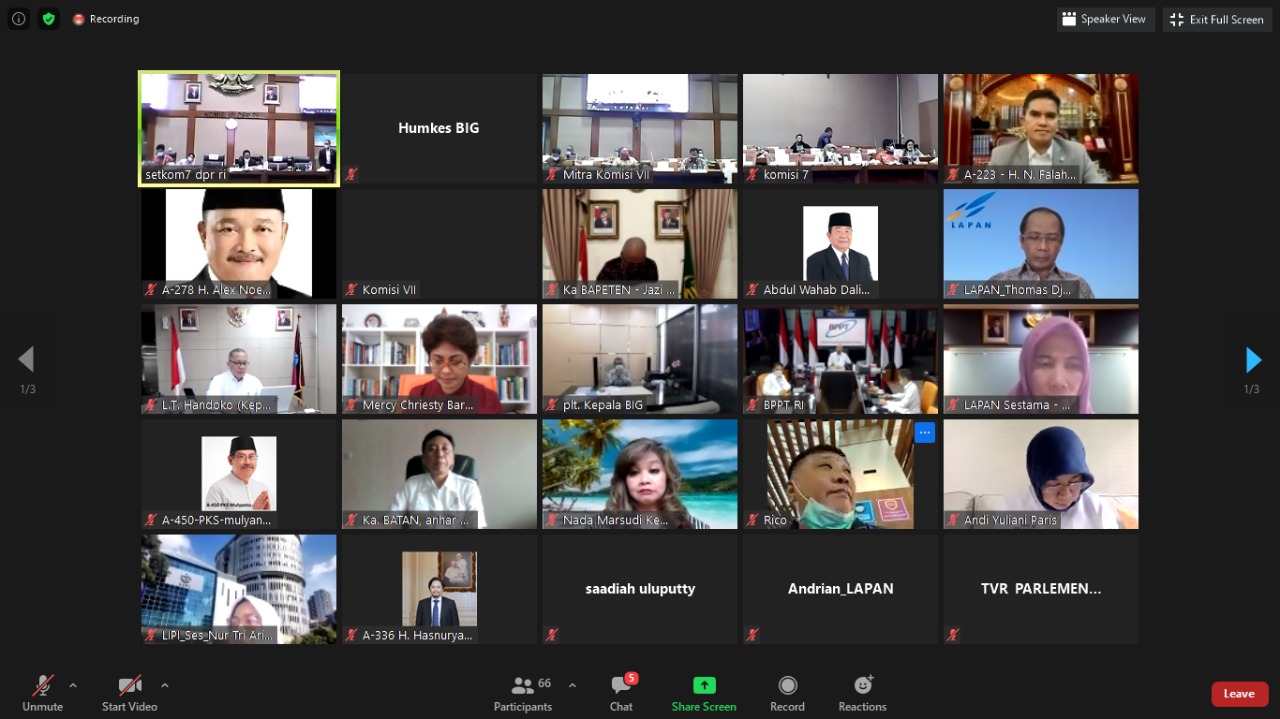Viewport: 1280px width, 719px height.
Task: Click the meeting info icon
Action: [18, 19]
